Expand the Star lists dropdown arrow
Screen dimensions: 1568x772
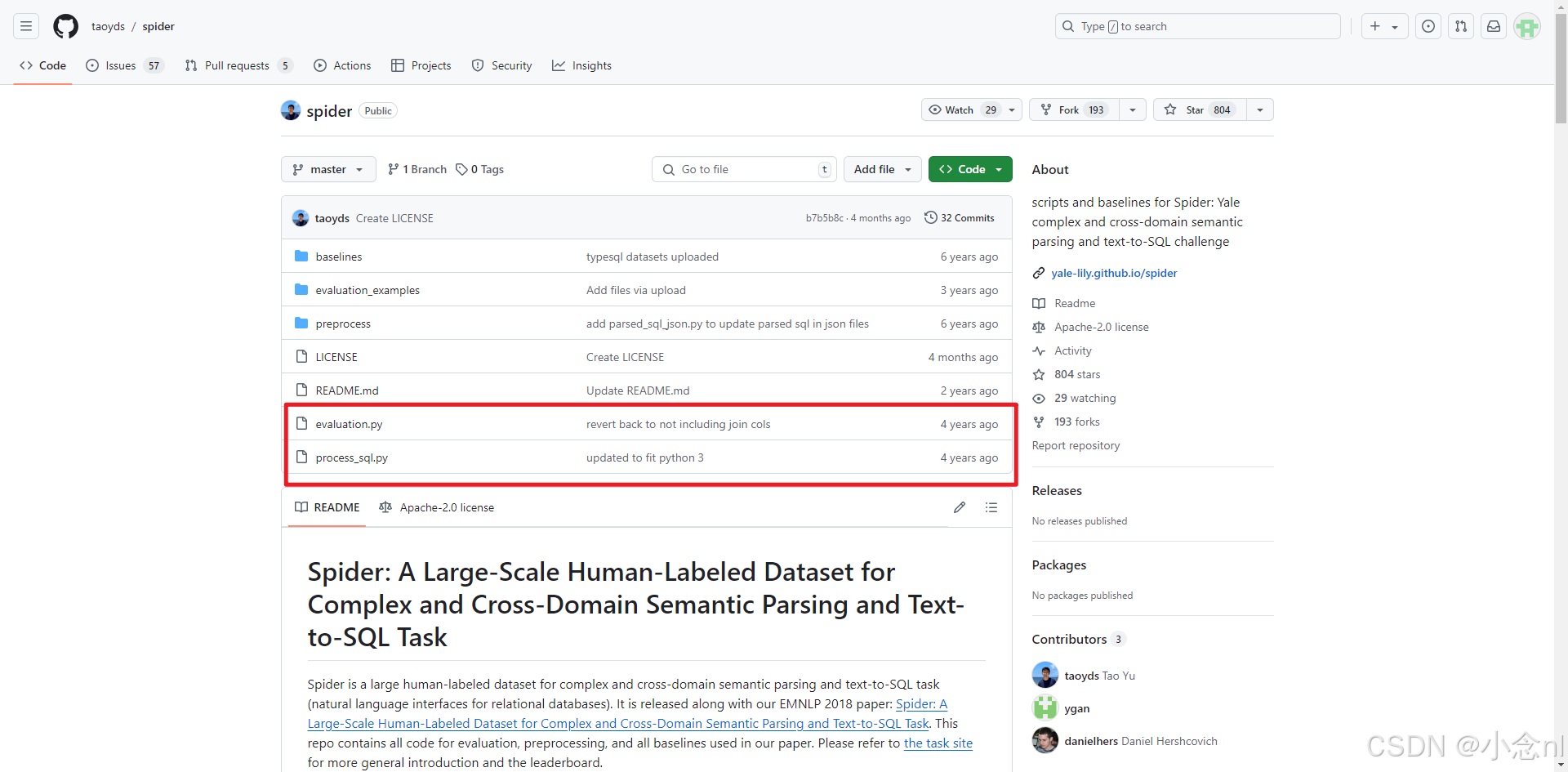pos(1260,109)
